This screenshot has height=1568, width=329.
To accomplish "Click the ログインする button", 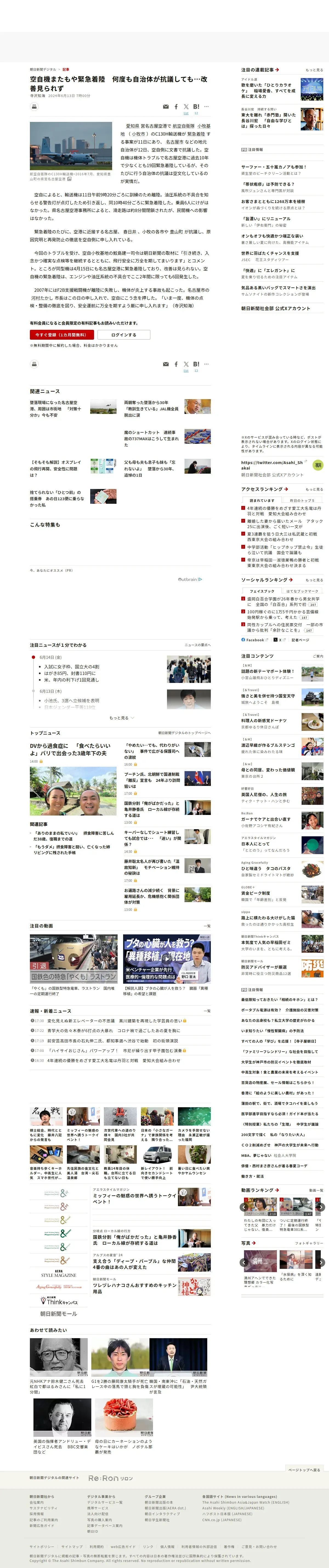I will point(124,335).
